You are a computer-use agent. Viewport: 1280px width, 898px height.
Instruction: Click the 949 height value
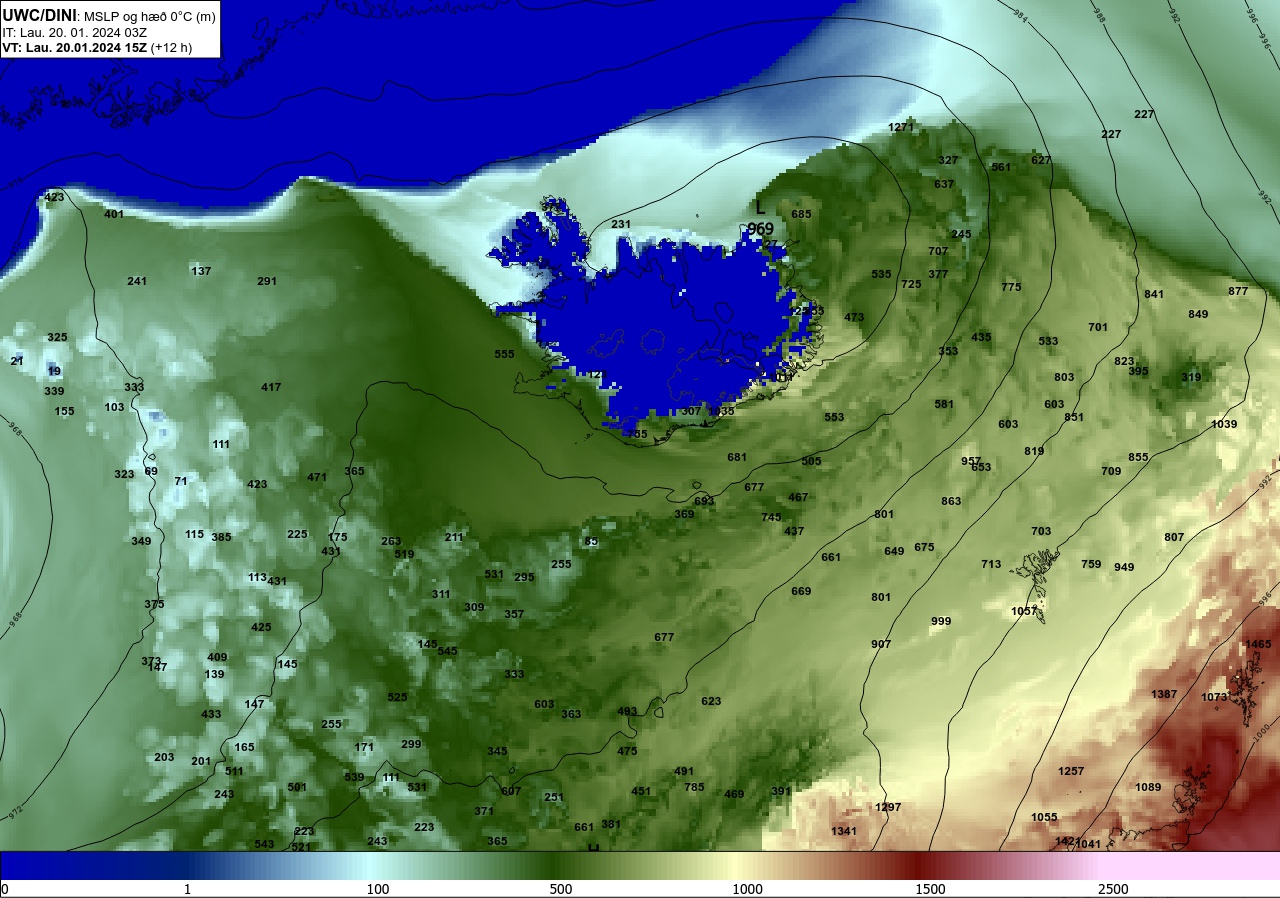(x=1124, y=567)
